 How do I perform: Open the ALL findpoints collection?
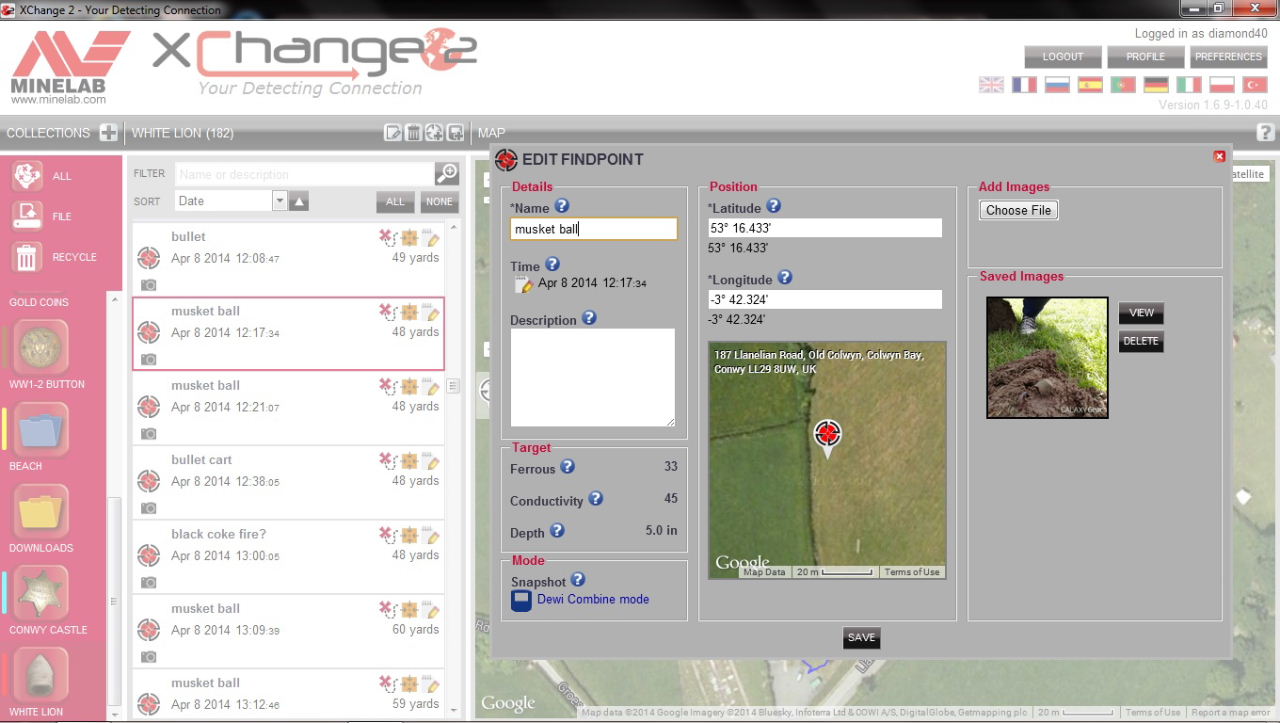pos(27,175)
